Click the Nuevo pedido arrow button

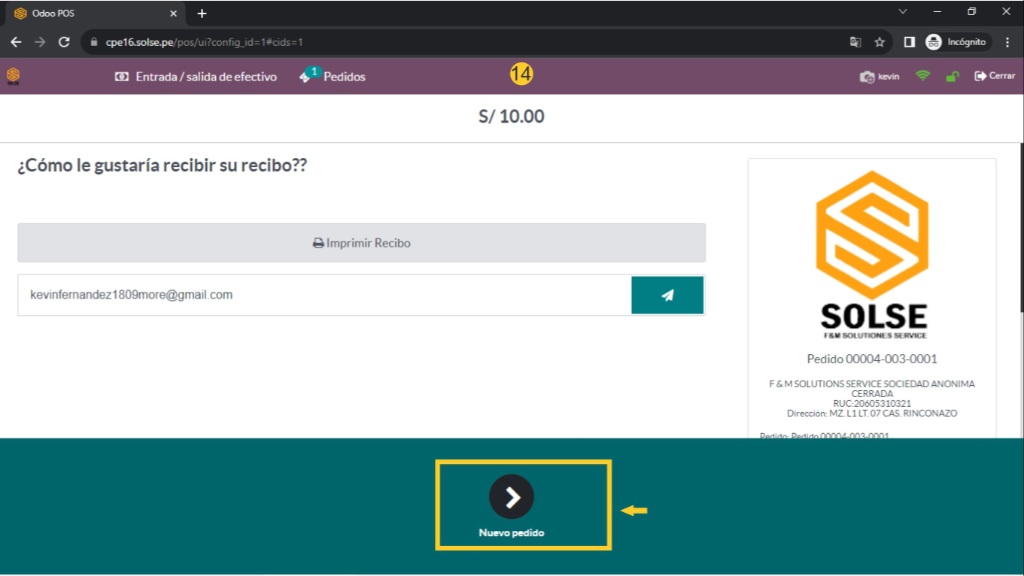(511, 497)
